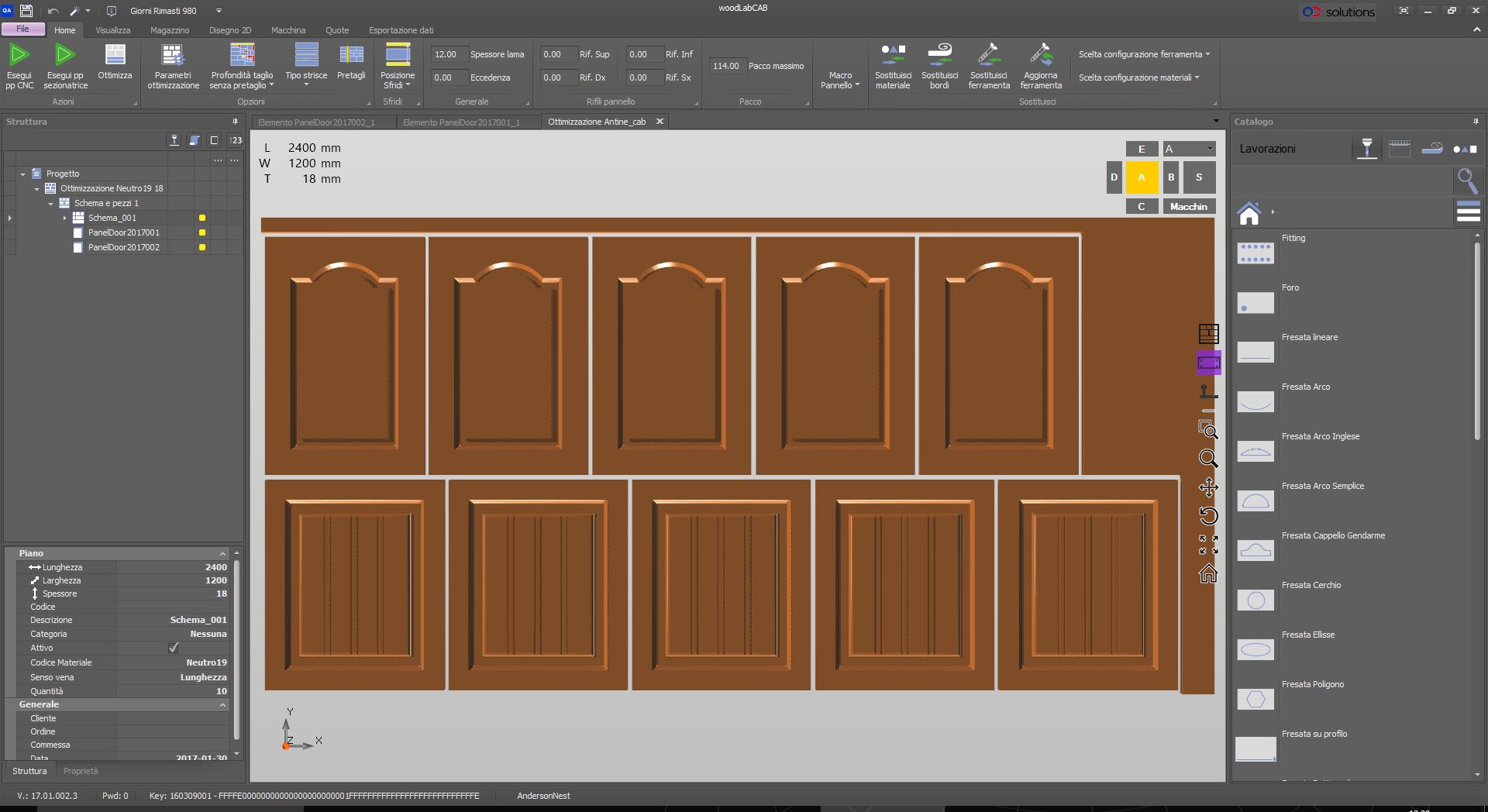The height and width of the screenshot is (812, 1488).
Task: Click Aggiorna ferramenta icon
Action: tap(1041, 56)
